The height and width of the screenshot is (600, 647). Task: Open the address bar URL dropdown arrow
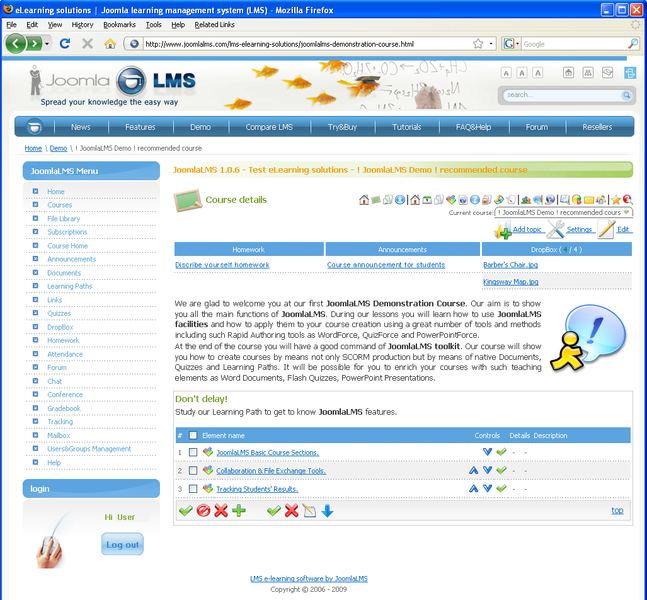click(491, 44)
